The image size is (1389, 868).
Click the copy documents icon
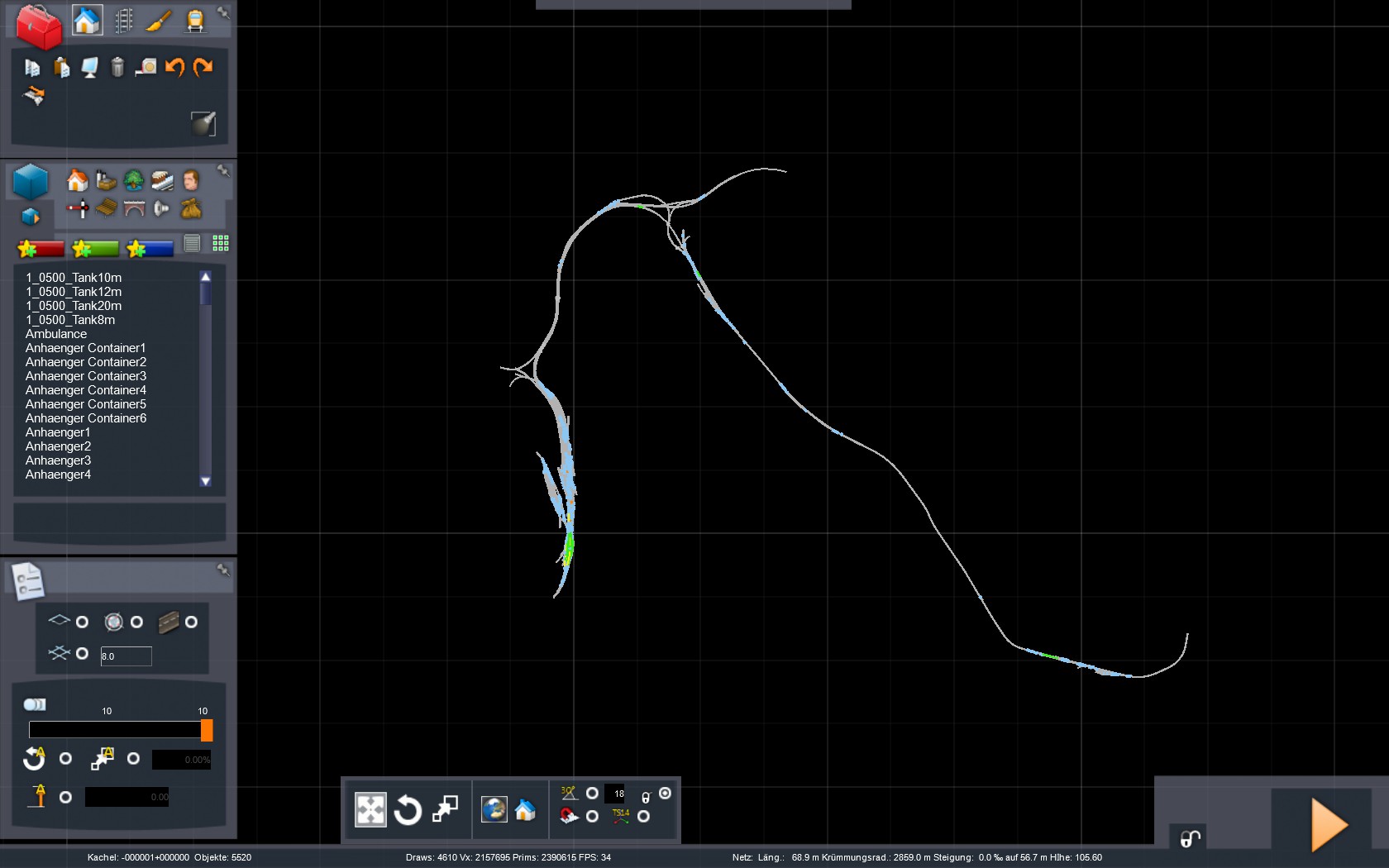click(x=32, y=68)
